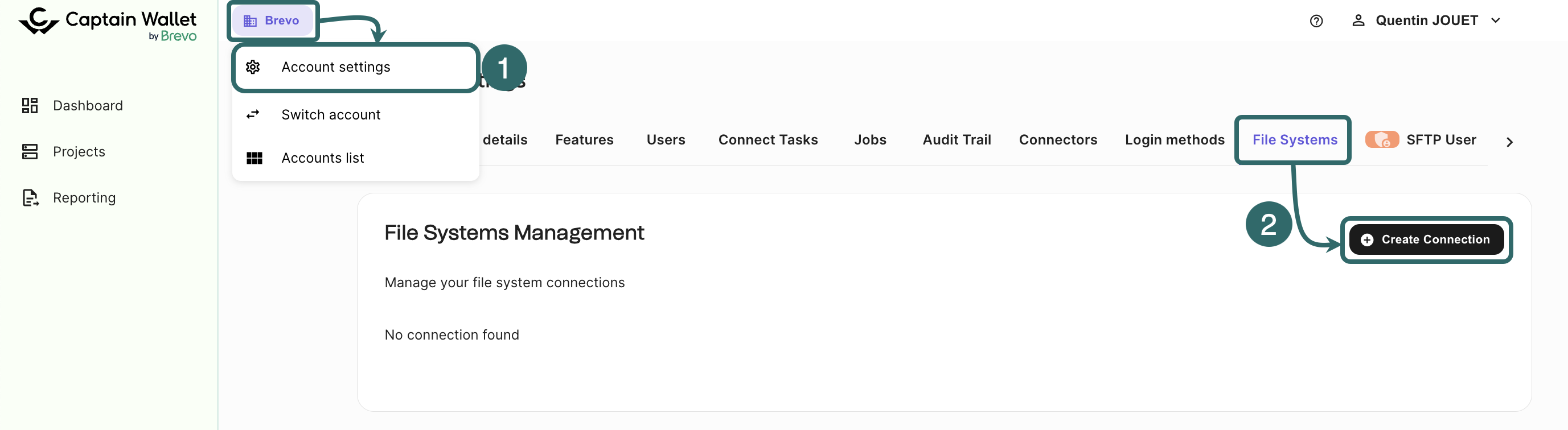Choose Accounts list from the menu

tap(323, 158)
